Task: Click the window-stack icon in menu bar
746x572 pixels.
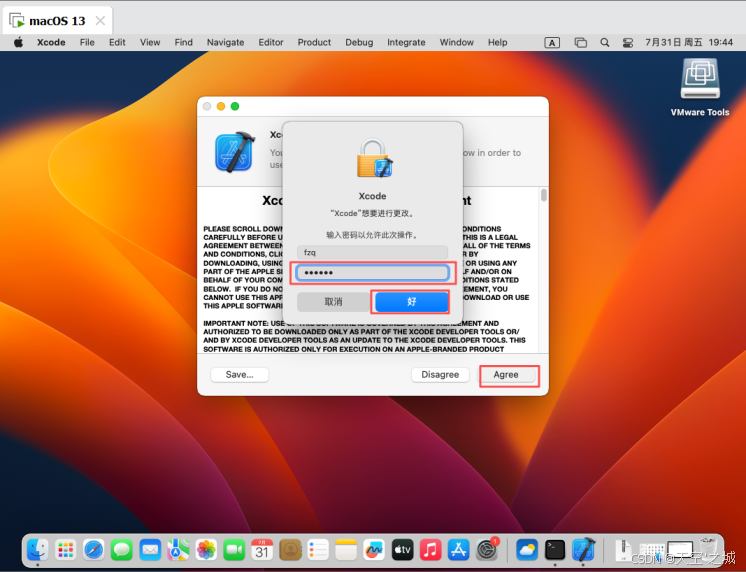Action: [x=580, y=42]
